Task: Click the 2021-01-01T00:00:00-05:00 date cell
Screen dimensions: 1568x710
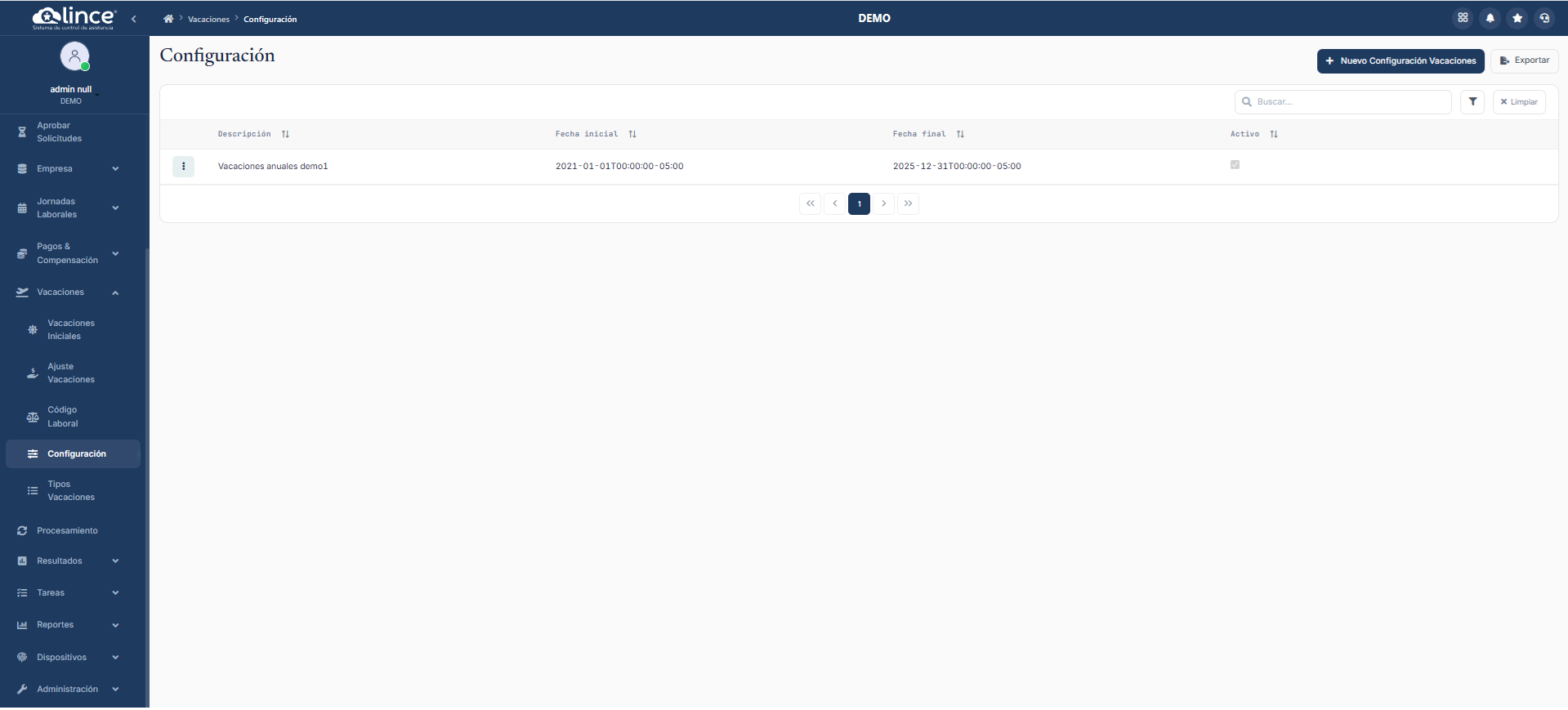Action: coord(619,167)
